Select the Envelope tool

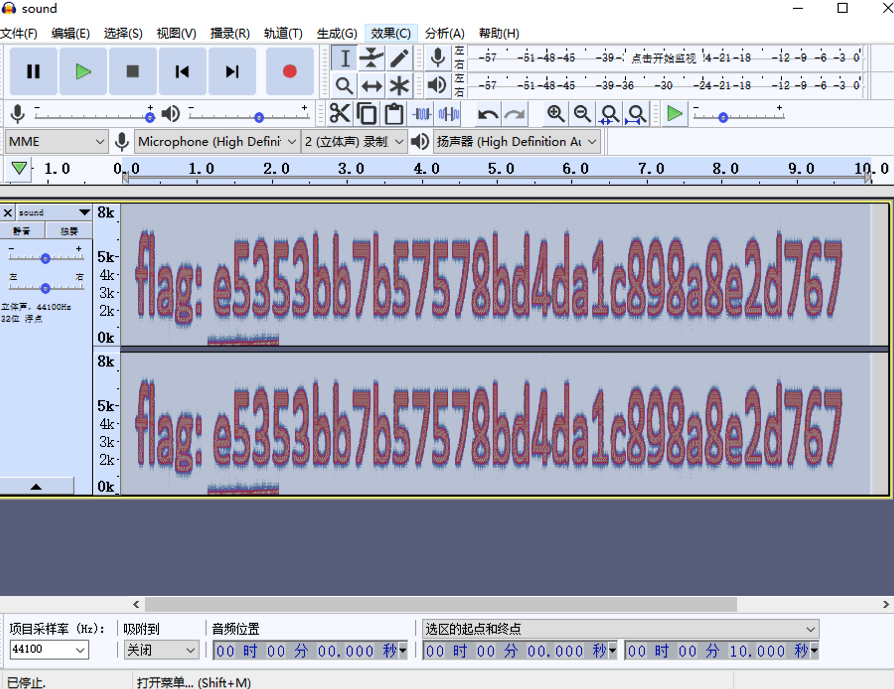click(372, 58)
